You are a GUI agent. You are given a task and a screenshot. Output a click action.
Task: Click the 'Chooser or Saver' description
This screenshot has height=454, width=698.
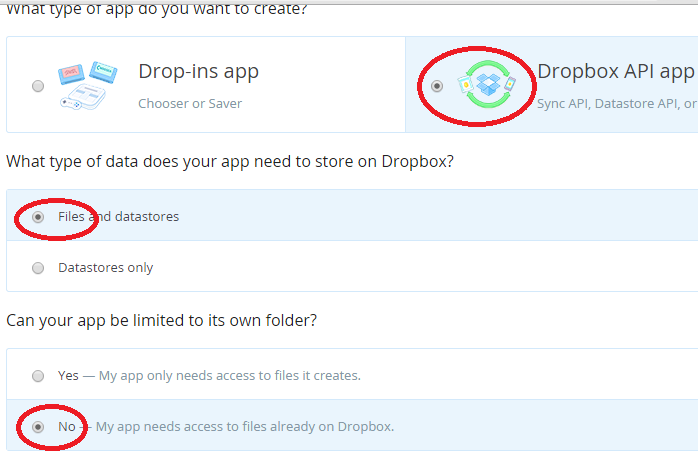190,104
